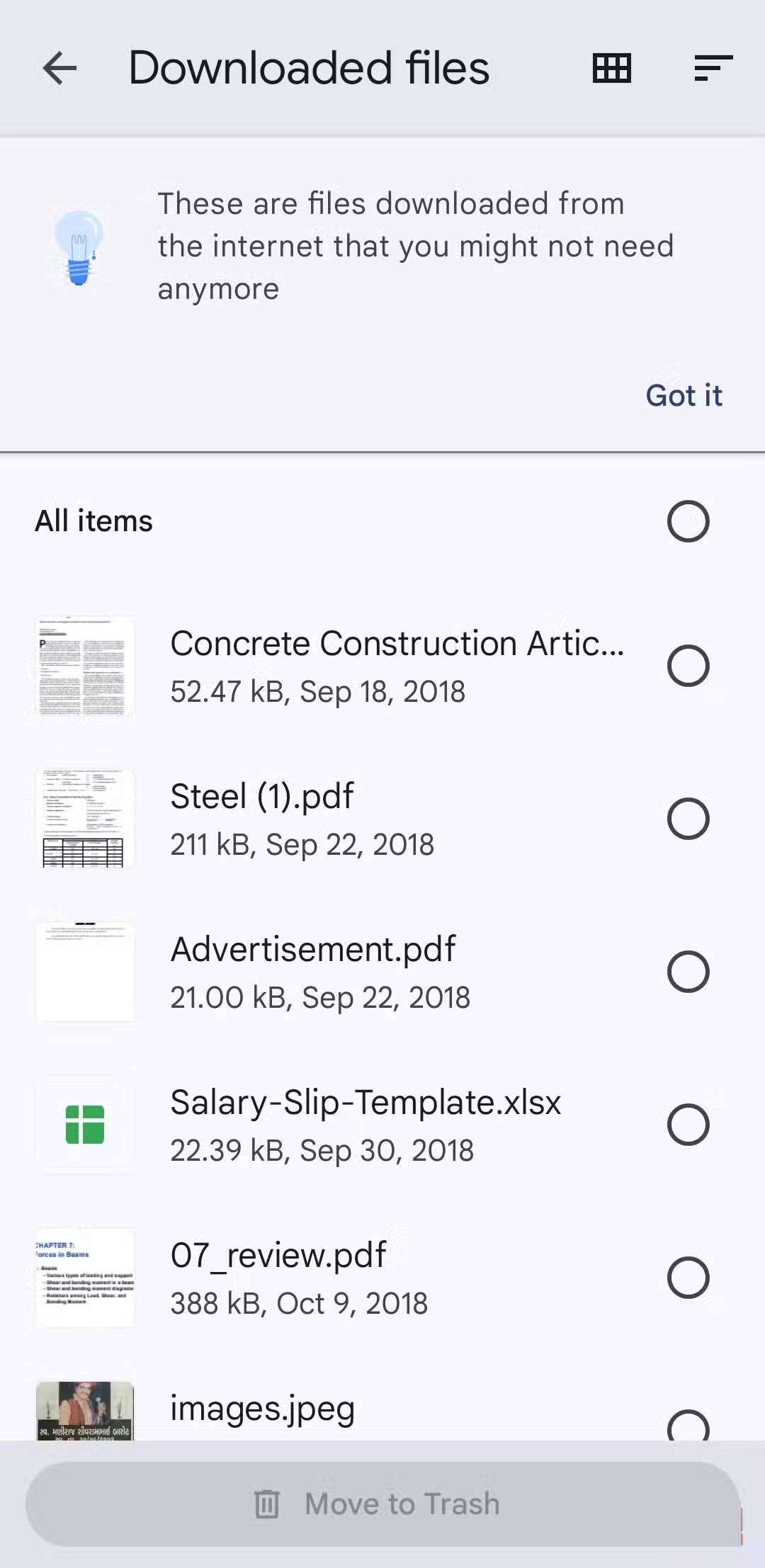Tap the Downloaded files title
This screenshot has height=1568, width=765.
(309, 69)
